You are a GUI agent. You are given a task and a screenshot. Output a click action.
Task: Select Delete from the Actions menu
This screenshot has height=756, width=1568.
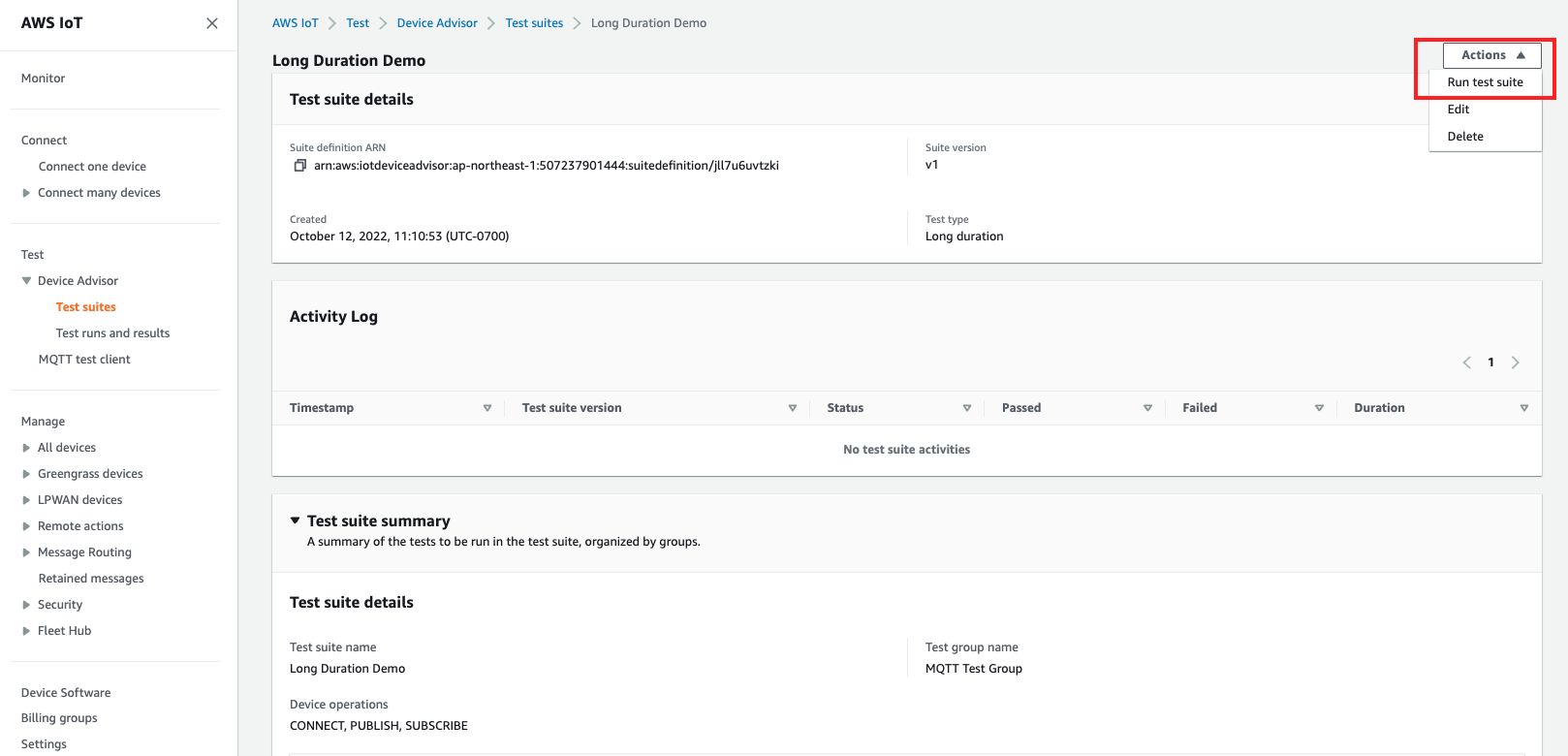click(x=1465, y=137)
